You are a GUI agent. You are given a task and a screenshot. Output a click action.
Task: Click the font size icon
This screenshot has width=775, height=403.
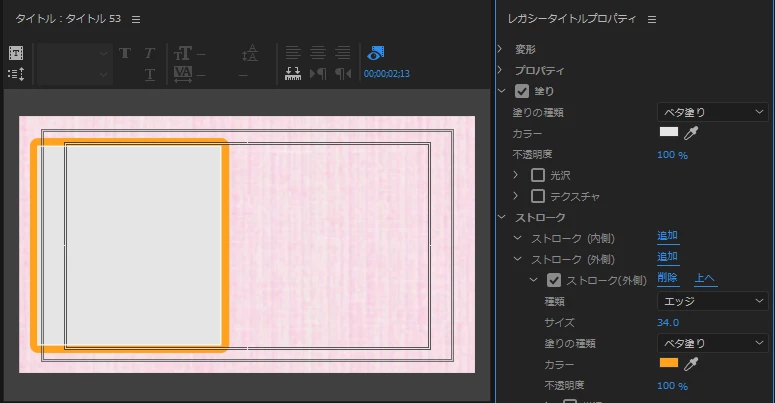point(183,53)
